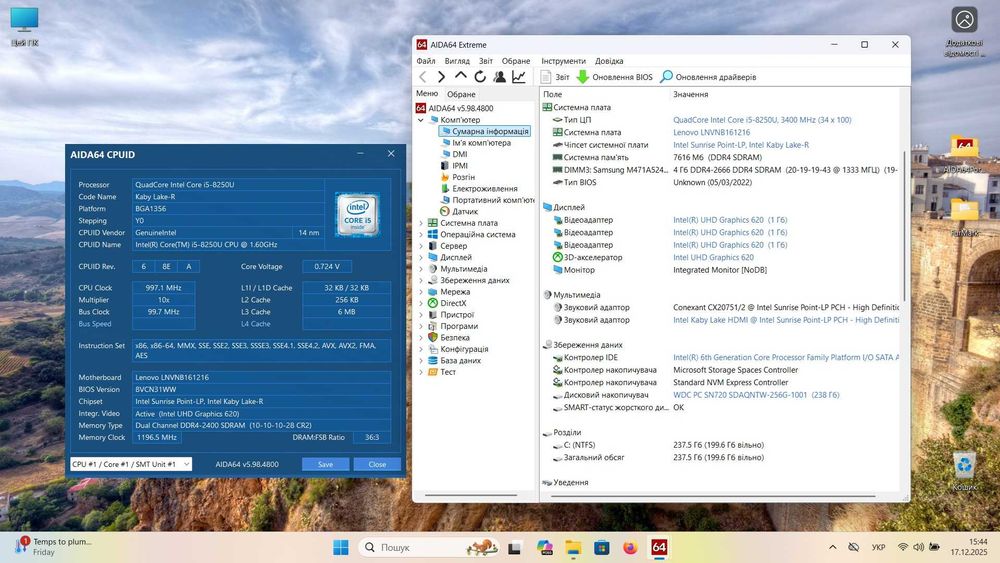1000x563 pixels.
Task: Open the Intel UHD Graphics 620 3D-accelerator link
Action: pos(713,258)
